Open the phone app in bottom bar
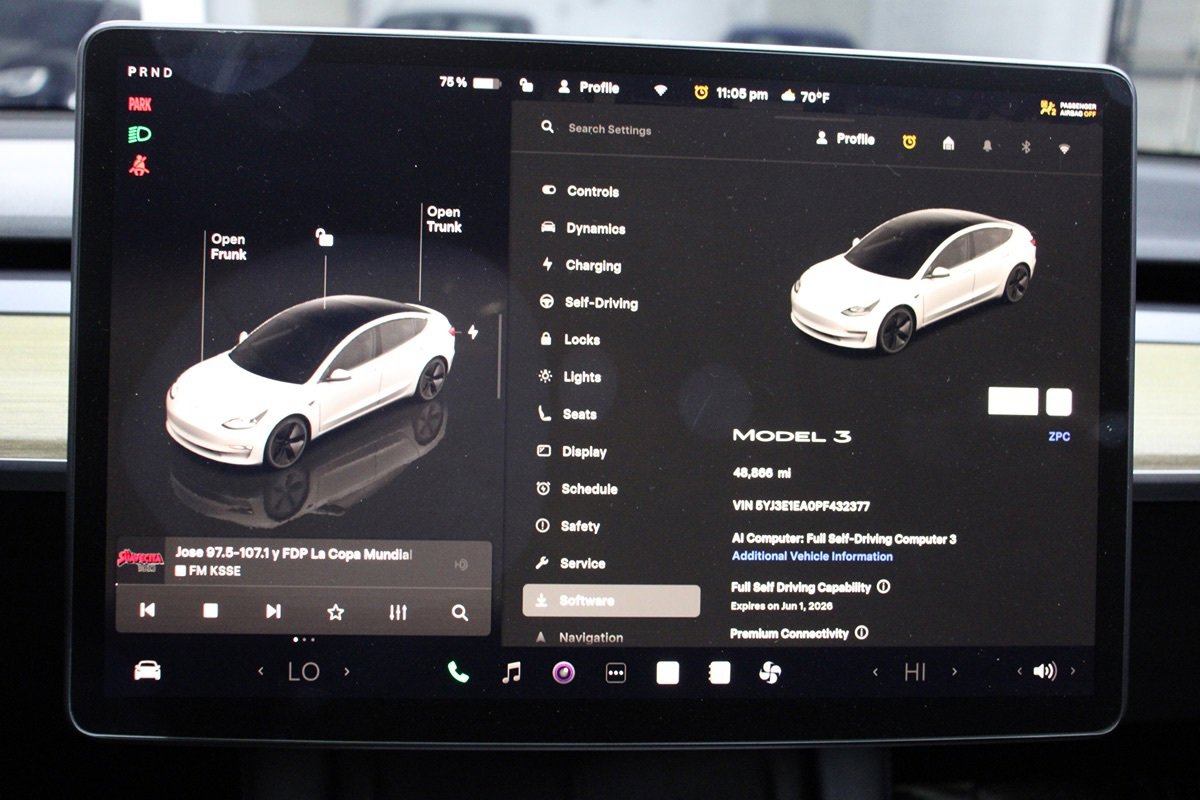The width and height of the screenshot is (1200, 800). [x=458, y=672]
